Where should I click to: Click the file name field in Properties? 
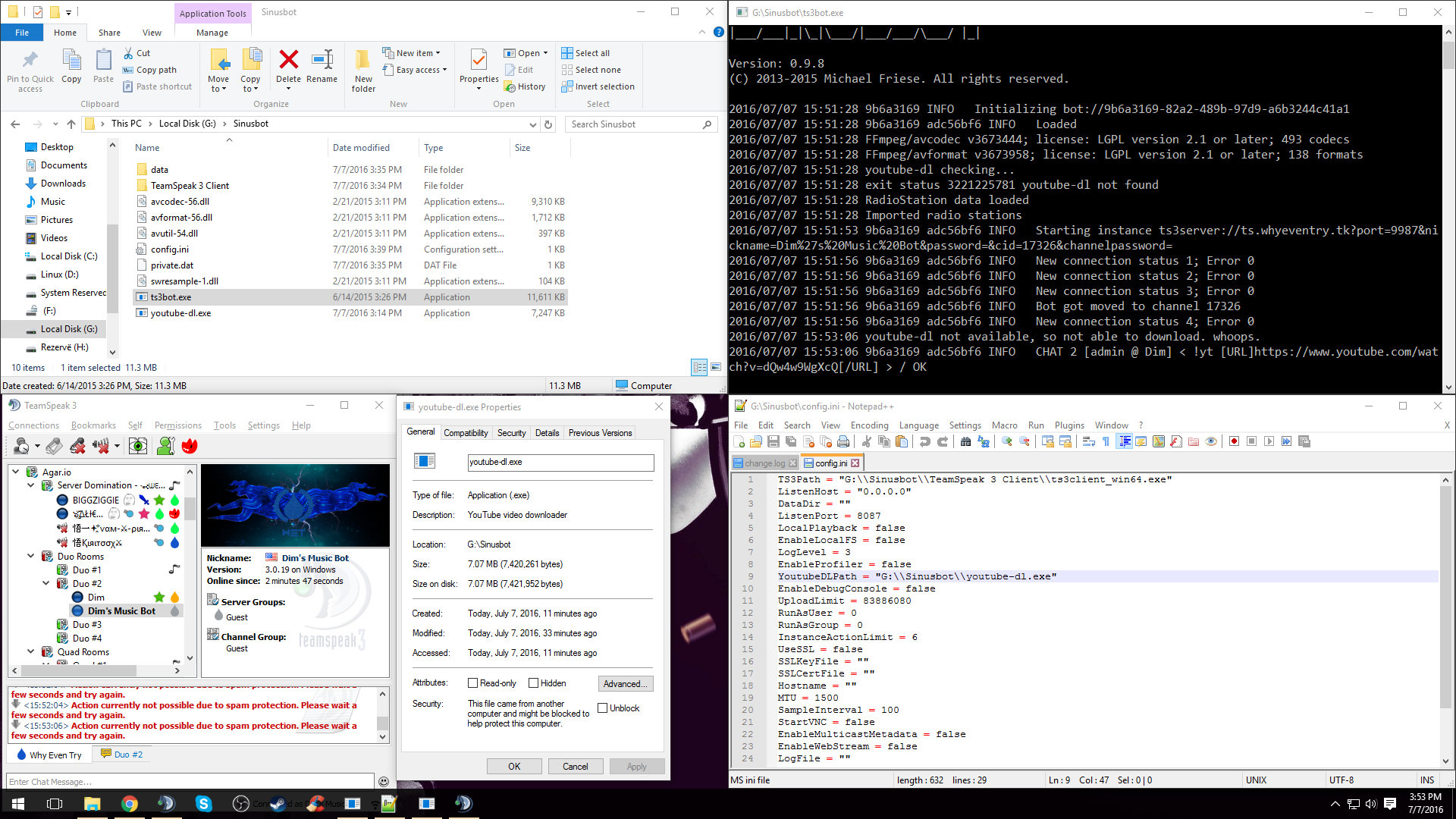tap(560, 462)
